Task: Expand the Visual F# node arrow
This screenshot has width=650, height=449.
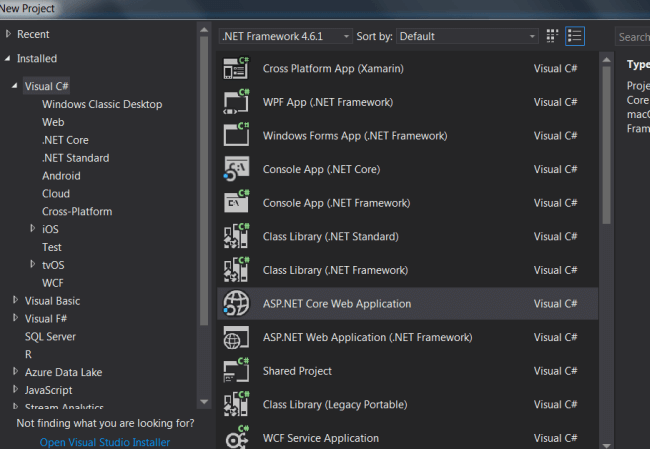Action: (x=15, y=318)
